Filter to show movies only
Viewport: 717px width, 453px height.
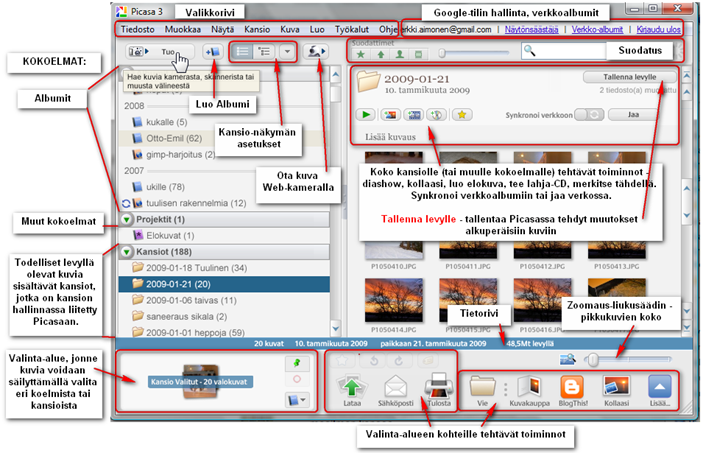(418, 54)
